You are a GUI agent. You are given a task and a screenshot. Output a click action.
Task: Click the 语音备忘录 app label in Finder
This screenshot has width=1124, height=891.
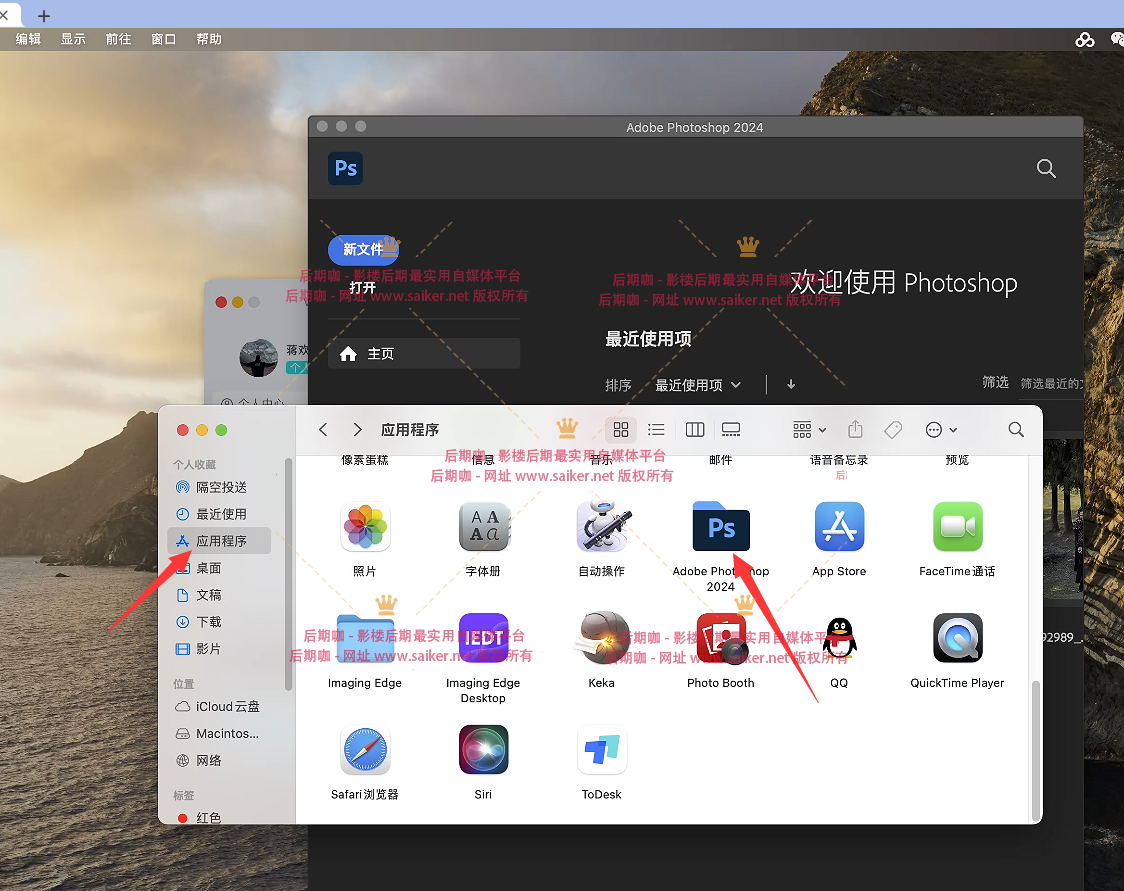tap(839, 460)
